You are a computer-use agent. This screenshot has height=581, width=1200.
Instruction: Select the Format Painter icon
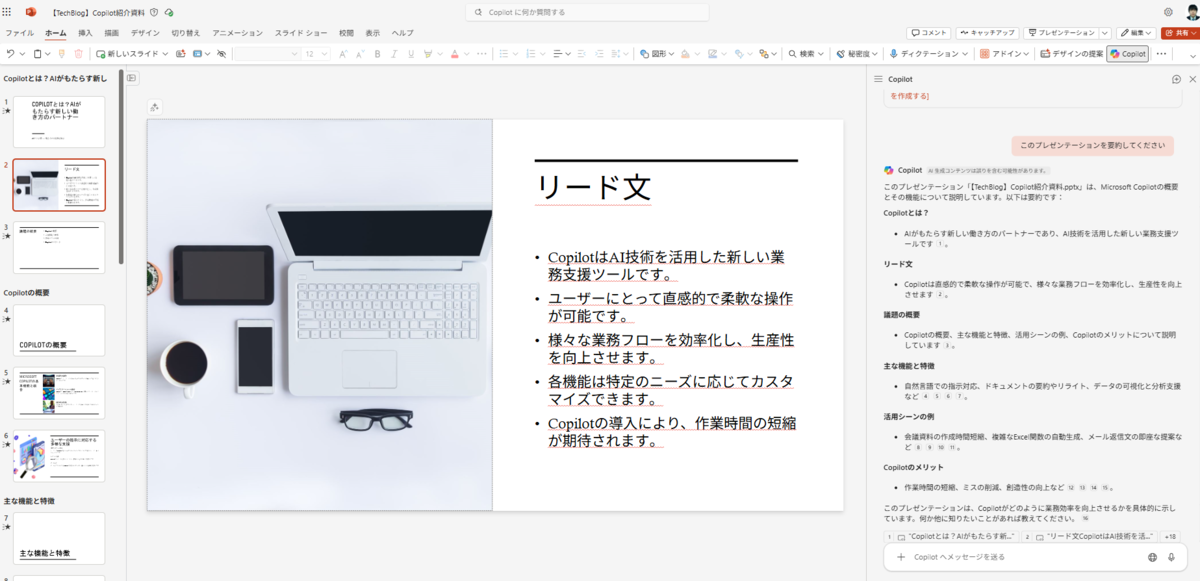[x=62, y=54]
